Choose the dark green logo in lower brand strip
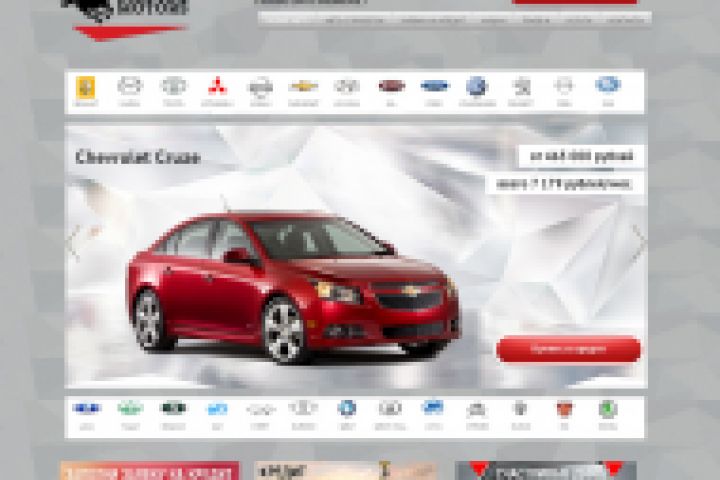 click(x=173, y=408)
